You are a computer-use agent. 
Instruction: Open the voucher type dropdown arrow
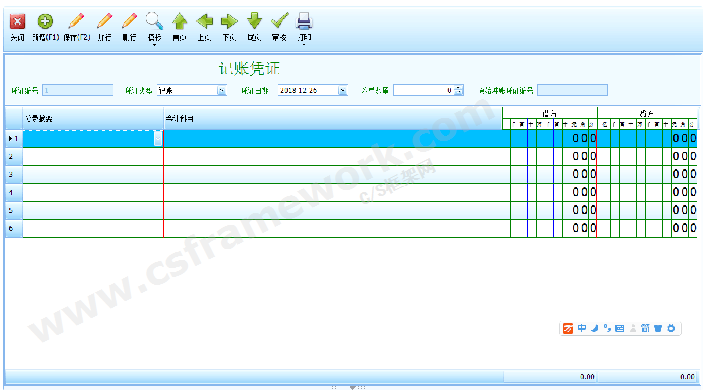(x=221, y=91)
